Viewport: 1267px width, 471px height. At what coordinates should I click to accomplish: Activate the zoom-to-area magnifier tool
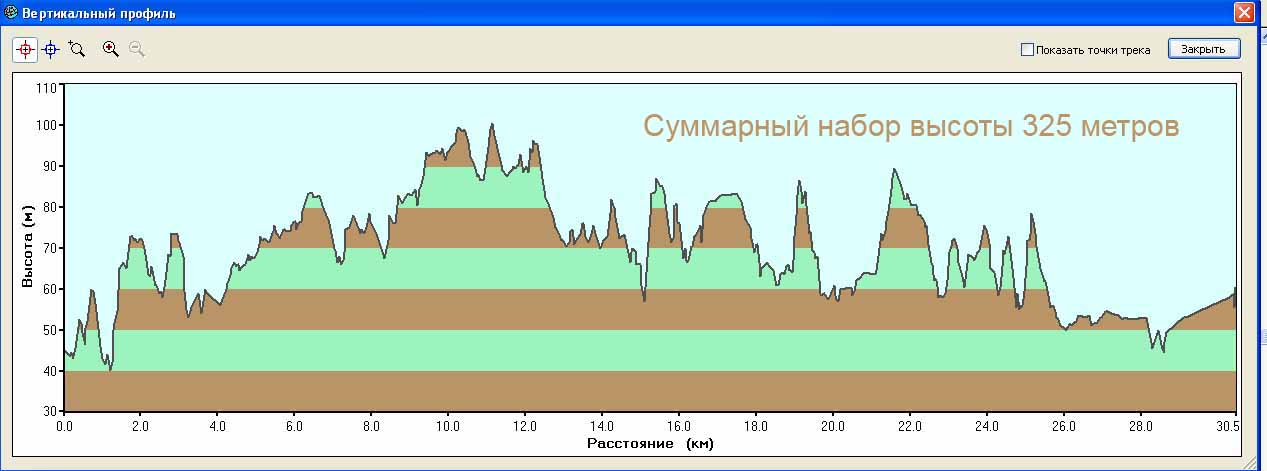77,49
